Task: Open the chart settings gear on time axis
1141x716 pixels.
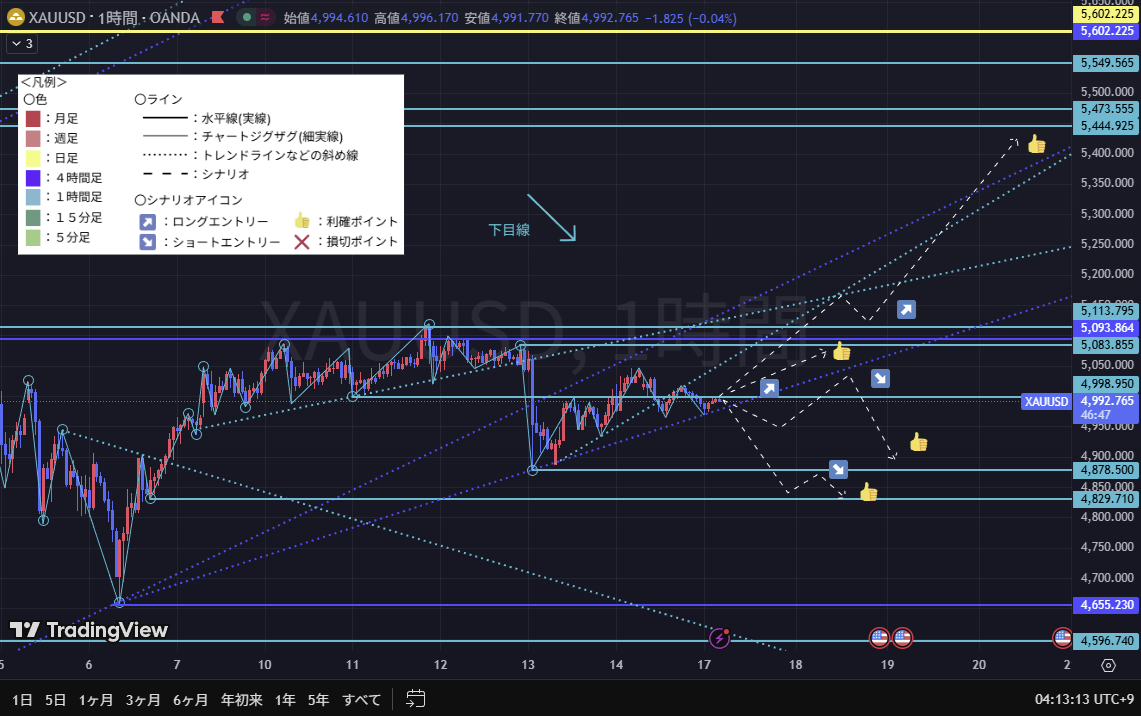Action: tap(1108, 666)
